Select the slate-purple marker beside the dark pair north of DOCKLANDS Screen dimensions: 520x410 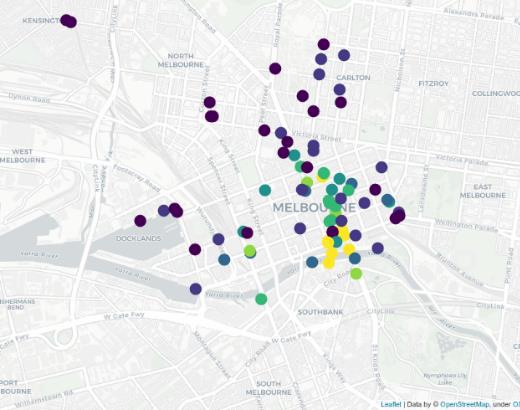click(x=164, y=211)
